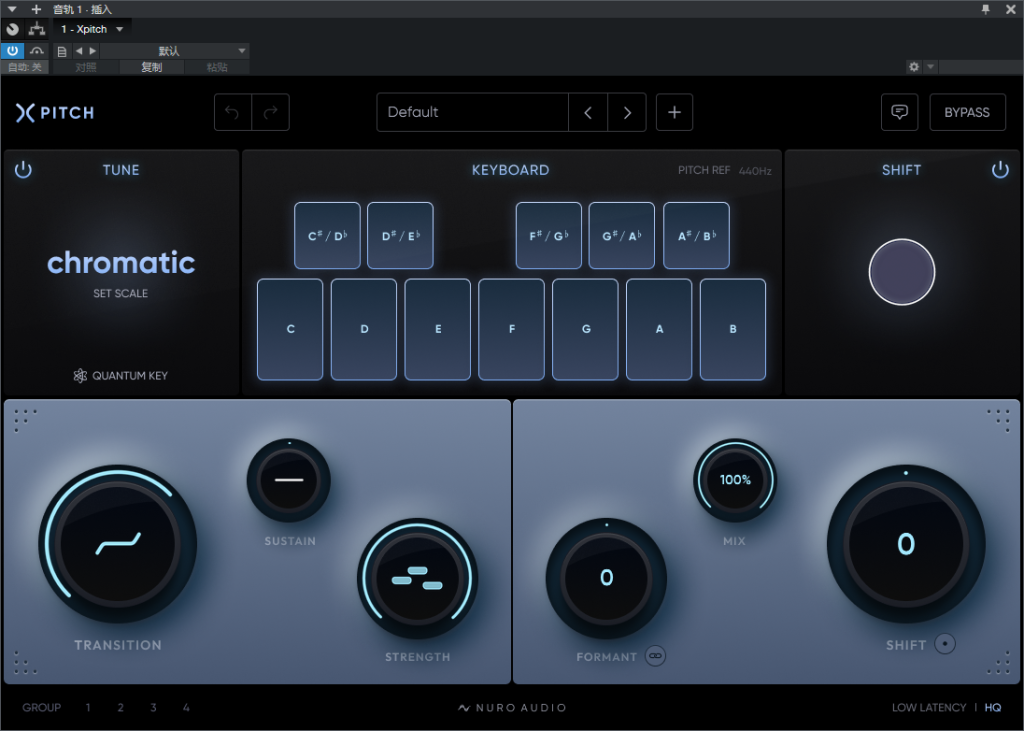Toggle the D note key
Image resolution: width=1024 pixels, height=731 pixels.
[x=364, y=329]
